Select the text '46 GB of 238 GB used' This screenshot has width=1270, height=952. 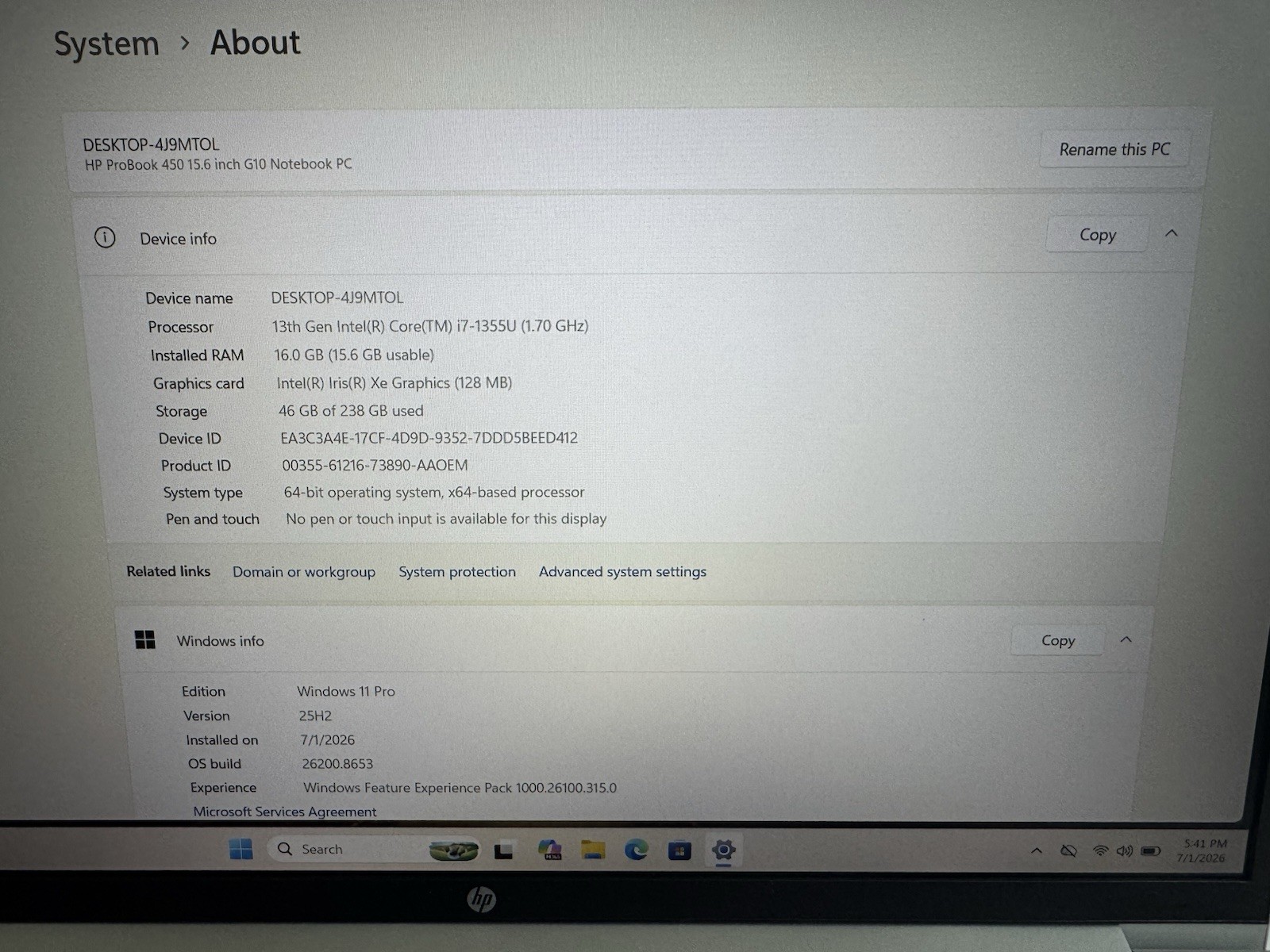point(351,411)
